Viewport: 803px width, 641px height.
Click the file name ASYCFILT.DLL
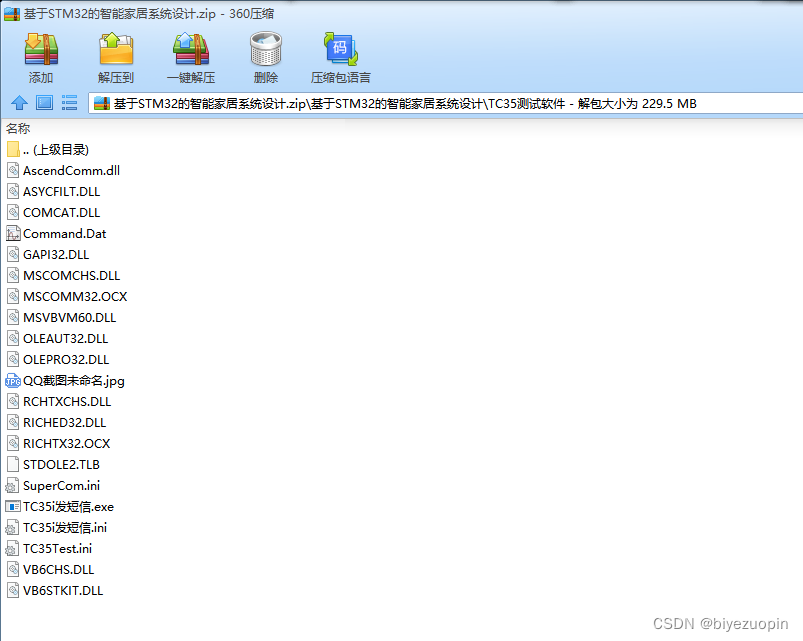[x=61, y=191]
